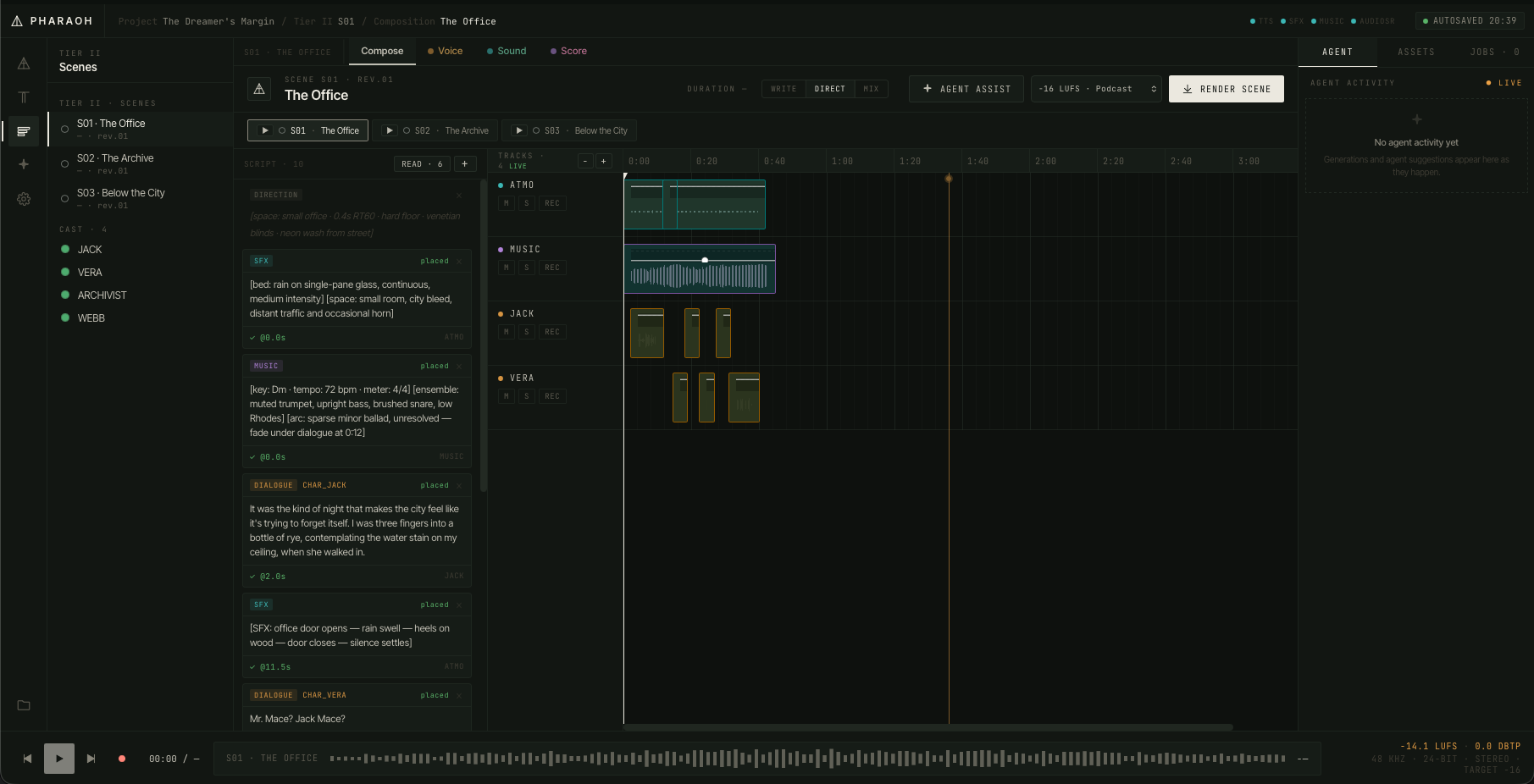Solo the MUSIC track

[527, 268]
